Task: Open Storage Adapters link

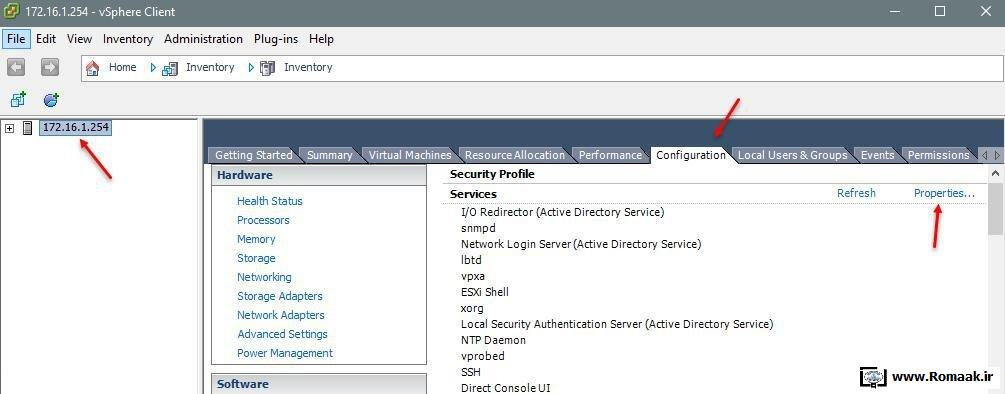Action: 280,296
